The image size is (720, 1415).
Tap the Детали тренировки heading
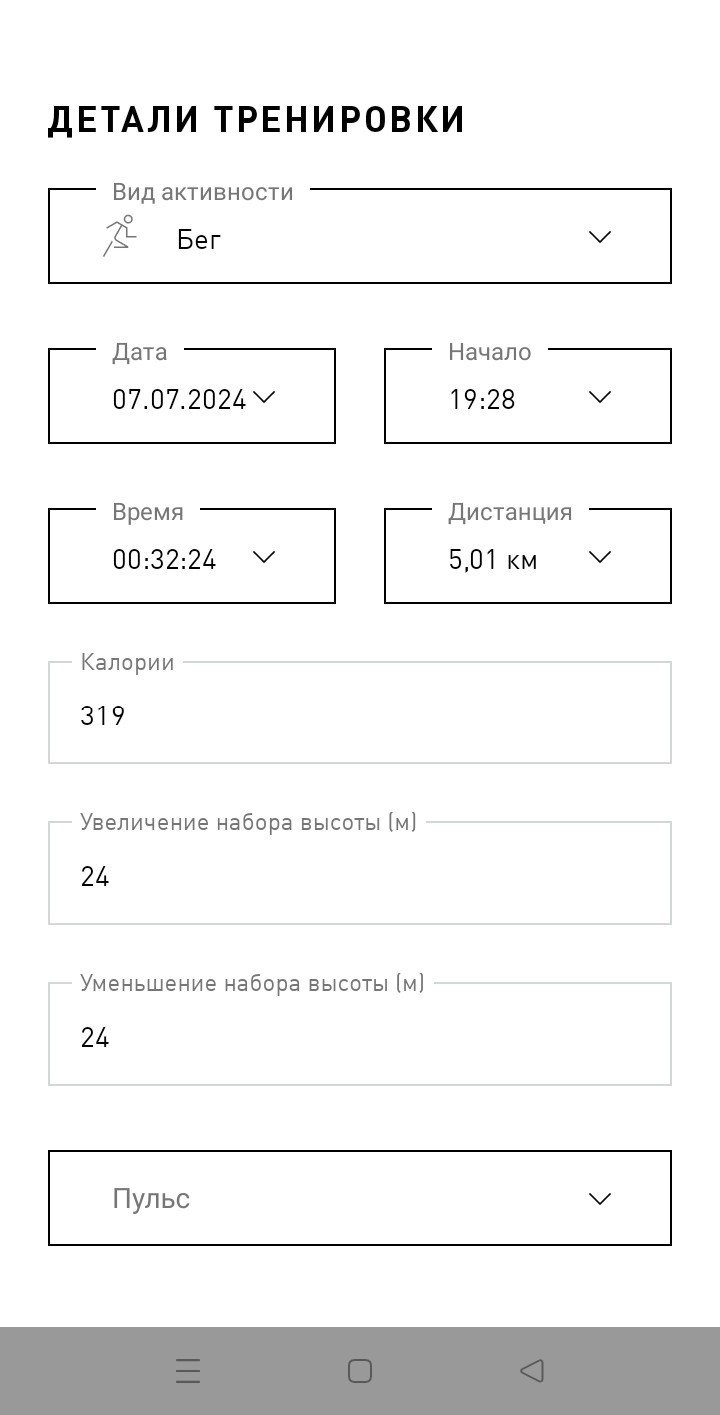click(257, 120)
